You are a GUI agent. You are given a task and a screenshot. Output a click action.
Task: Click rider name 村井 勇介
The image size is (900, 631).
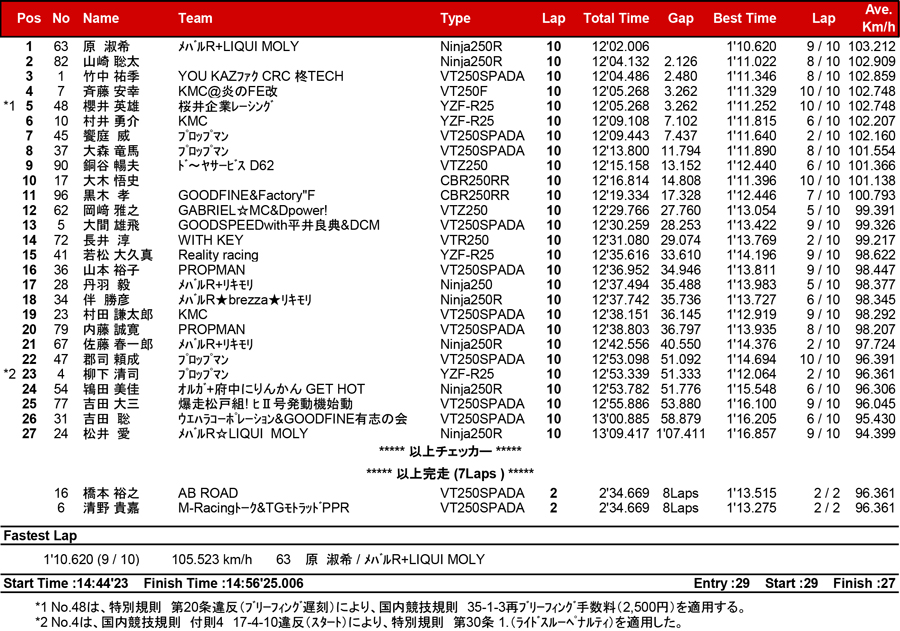tap(111, 121)
